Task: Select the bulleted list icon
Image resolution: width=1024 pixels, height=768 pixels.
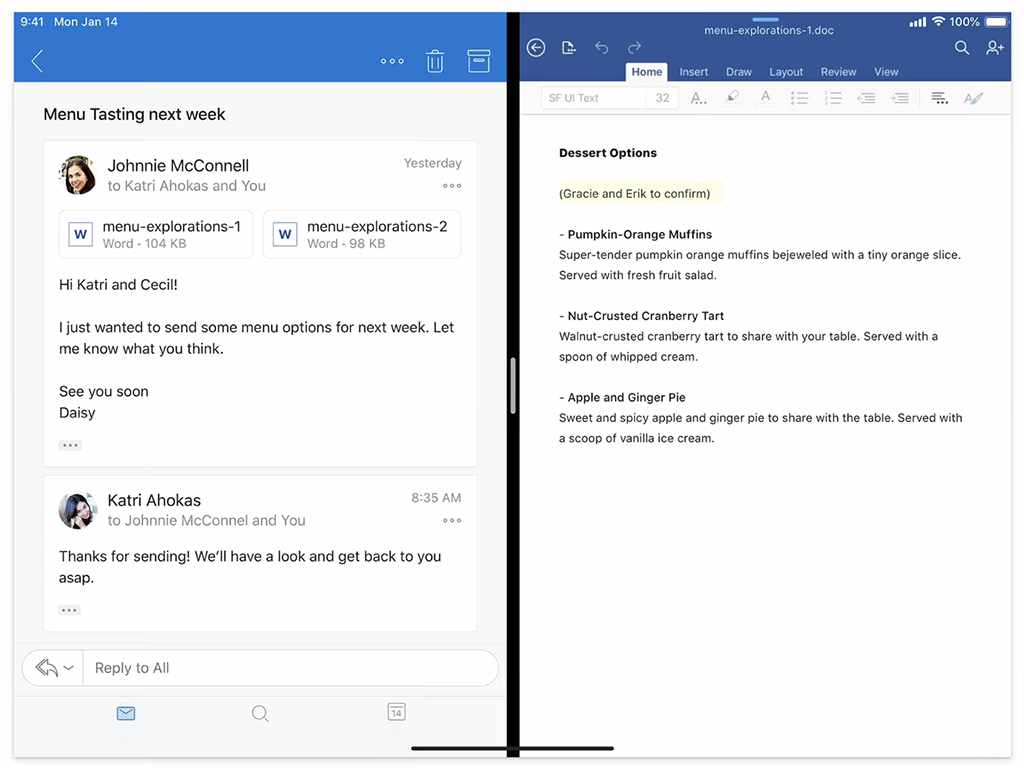Action: click(799, 98)
